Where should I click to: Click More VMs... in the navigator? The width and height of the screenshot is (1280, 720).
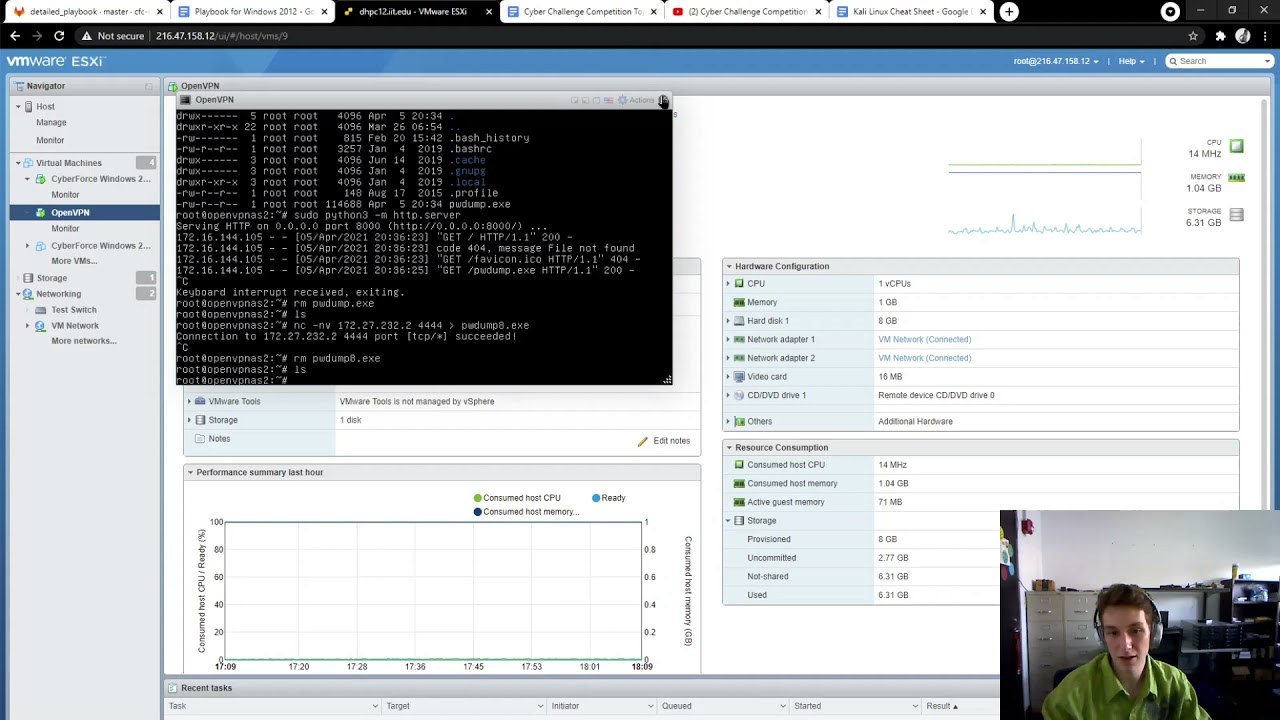74,261
